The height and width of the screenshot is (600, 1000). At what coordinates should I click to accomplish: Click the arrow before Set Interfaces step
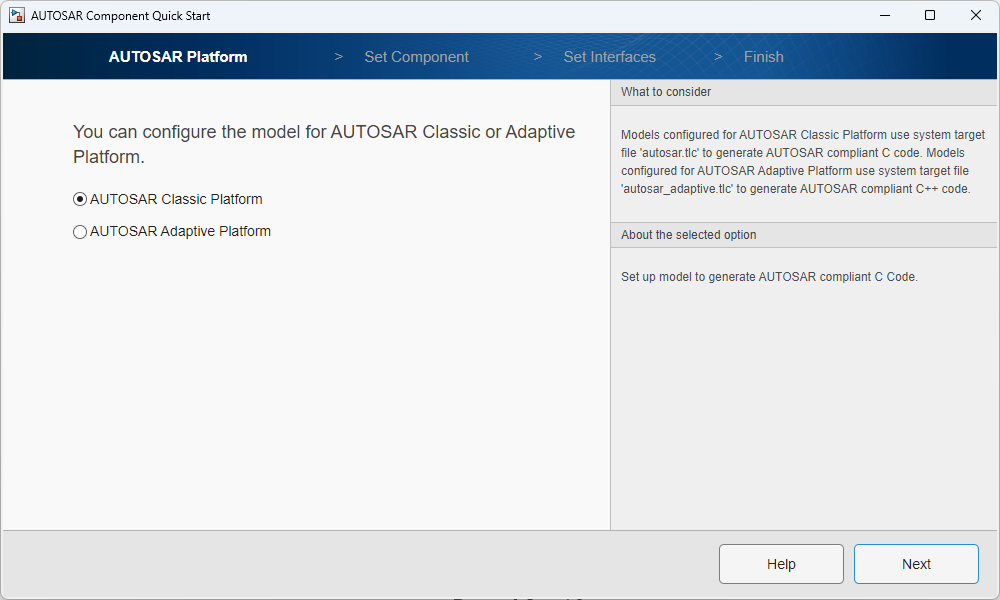point(538,57)
